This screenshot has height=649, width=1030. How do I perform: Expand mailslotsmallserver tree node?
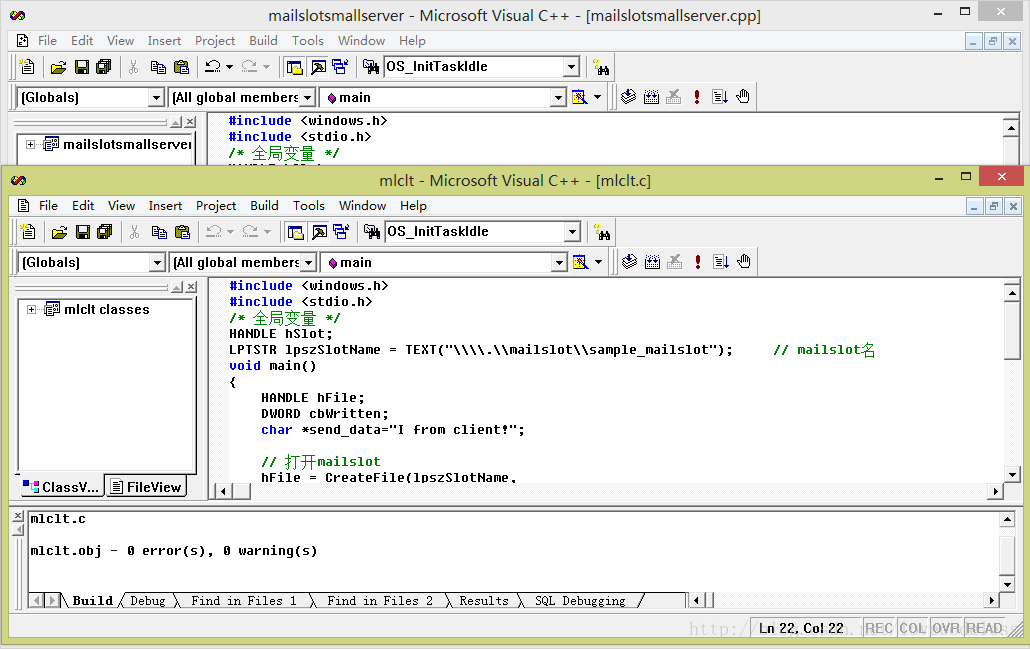click(30, 145)
